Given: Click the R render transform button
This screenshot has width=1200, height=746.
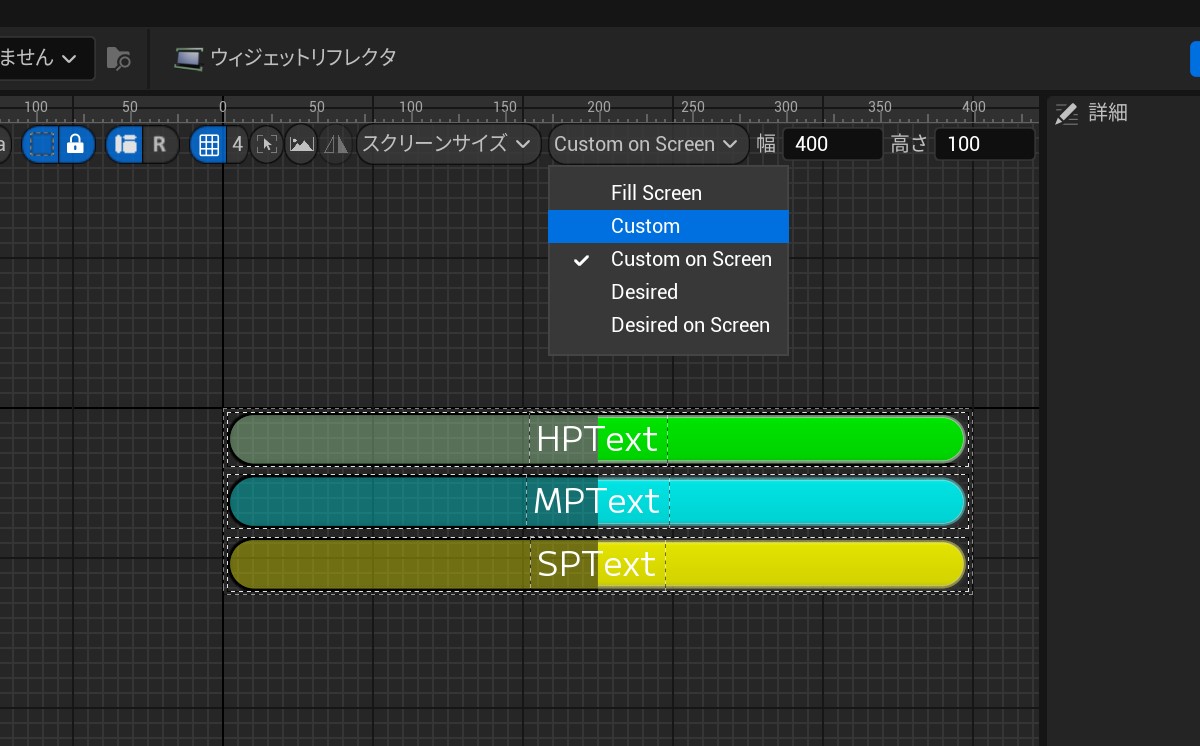Looking at the screenshot, I should click(x=159, y=144).
